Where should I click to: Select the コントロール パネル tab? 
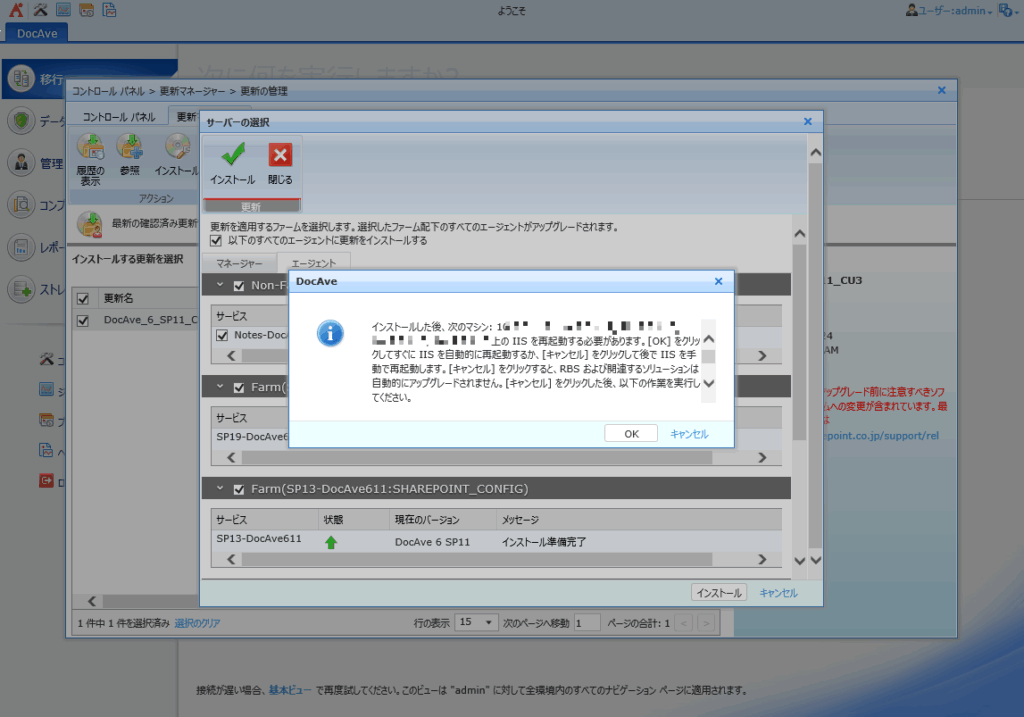pos(119,117)
